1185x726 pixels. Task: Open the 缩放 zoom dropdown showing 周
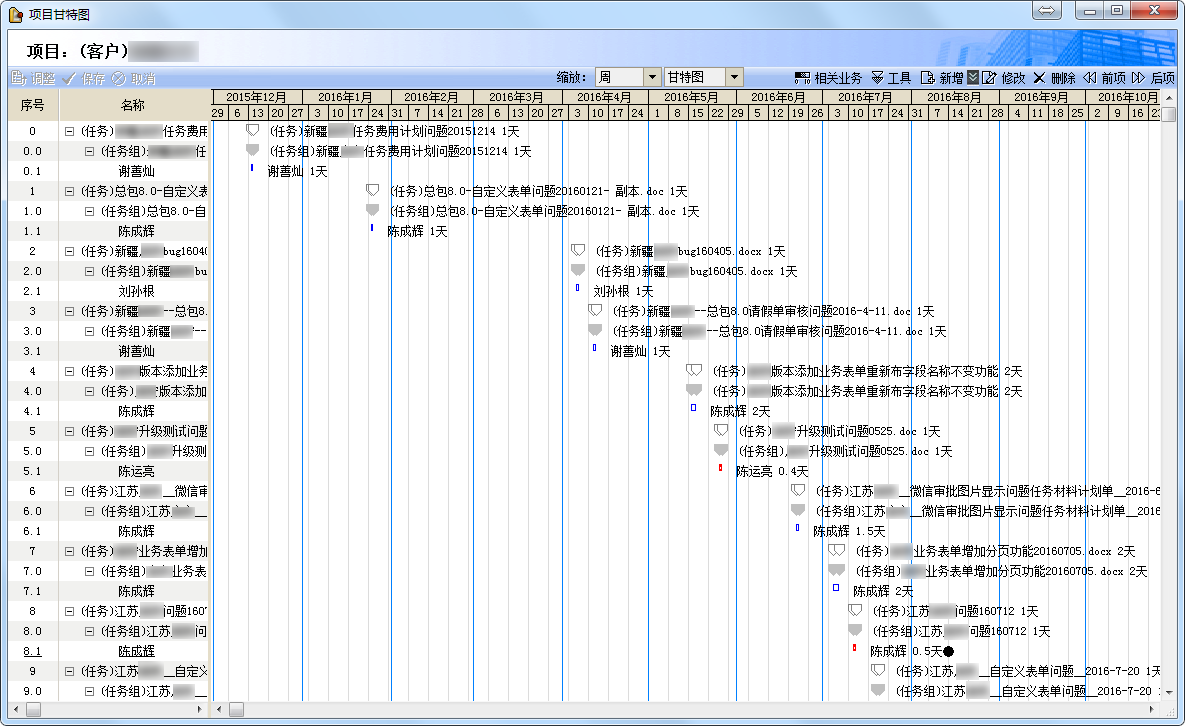[651, 77]
